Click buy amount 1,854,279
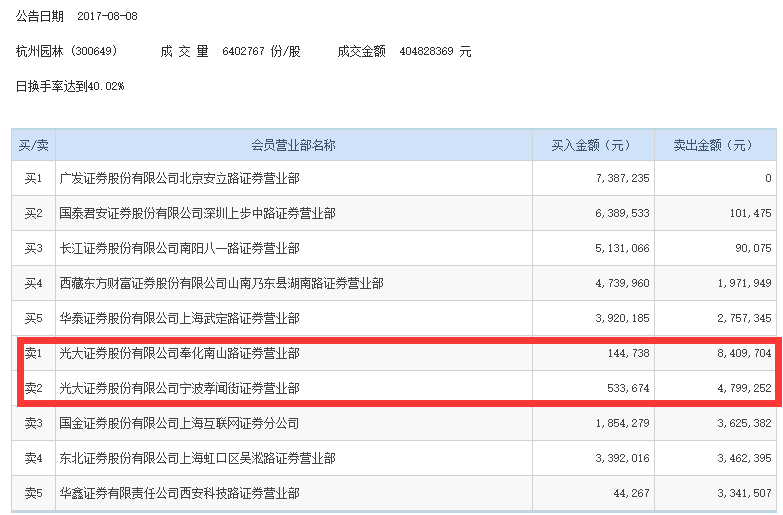Screen dimensions: 783x515 pos(623,423)
